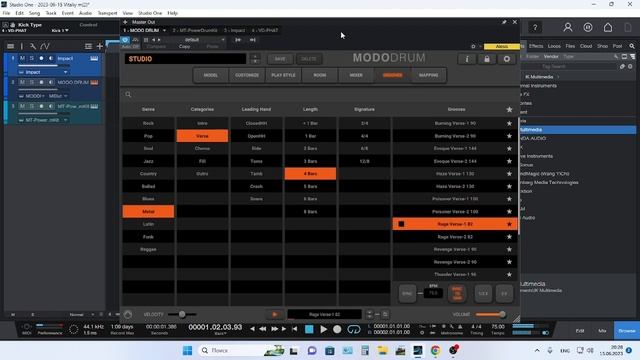
Task: Select the Rock genre
Action: (148, 123)
